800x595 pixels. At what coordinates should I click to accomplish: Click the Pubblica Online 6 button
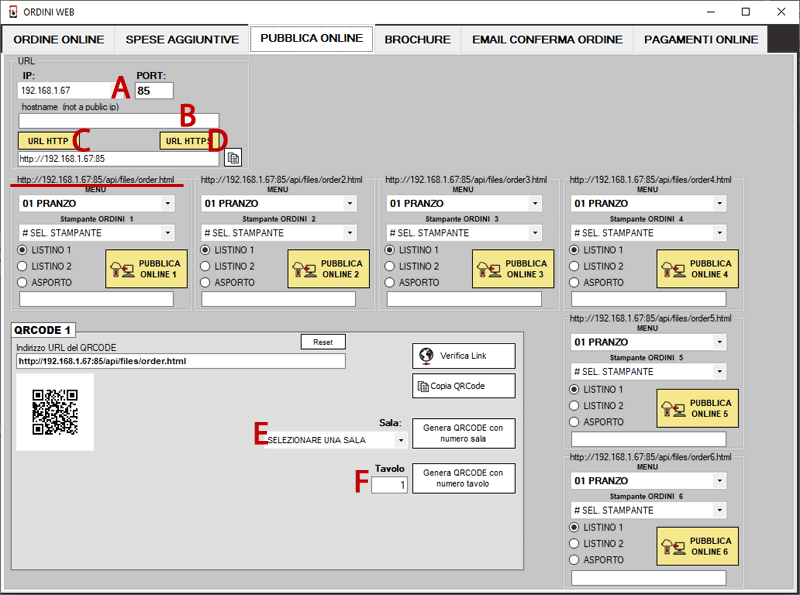pyautogui.click(x=697, y=546)
